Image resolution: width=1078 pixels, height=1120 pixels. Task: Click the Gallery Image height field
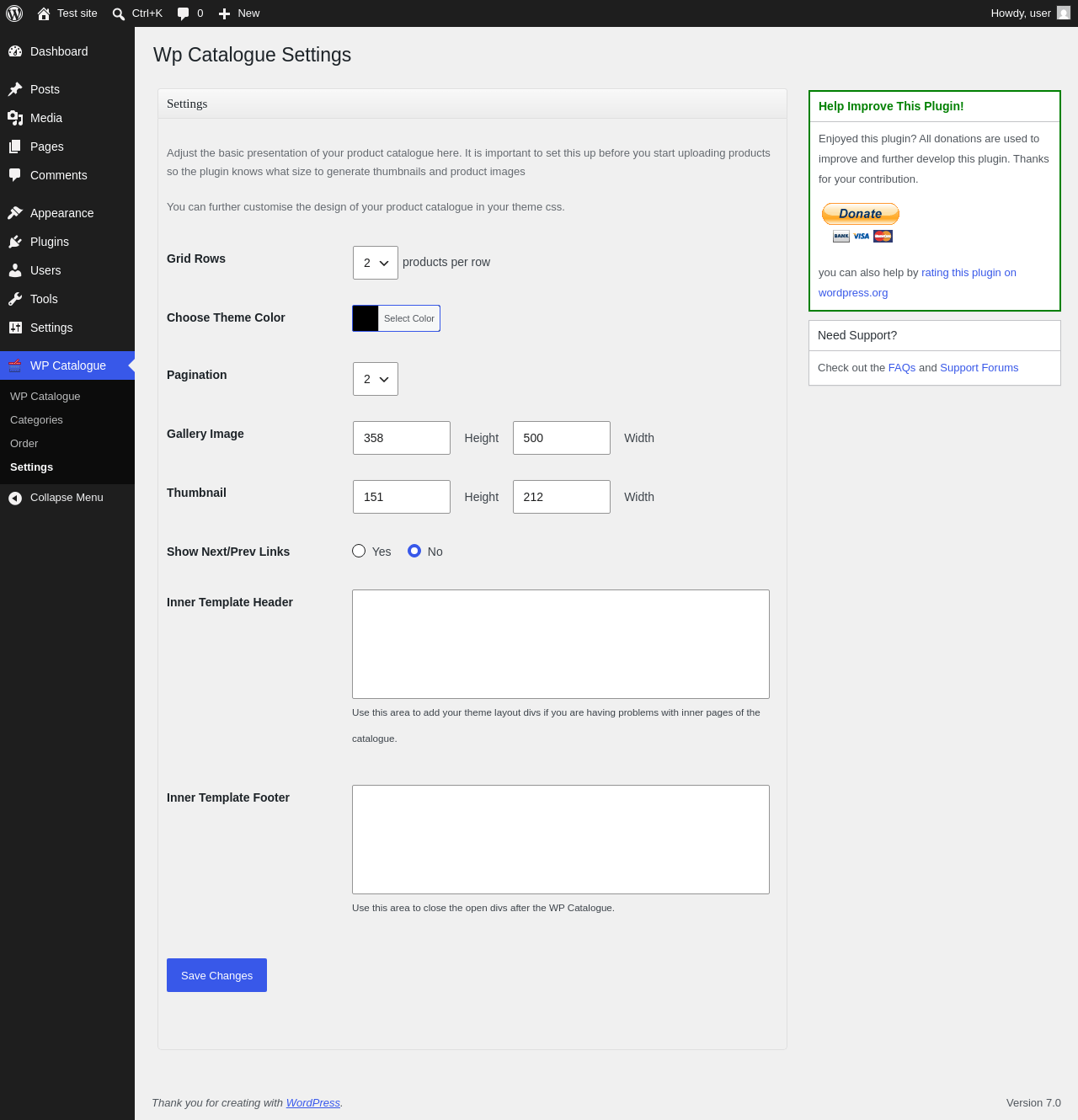[402, 438]
